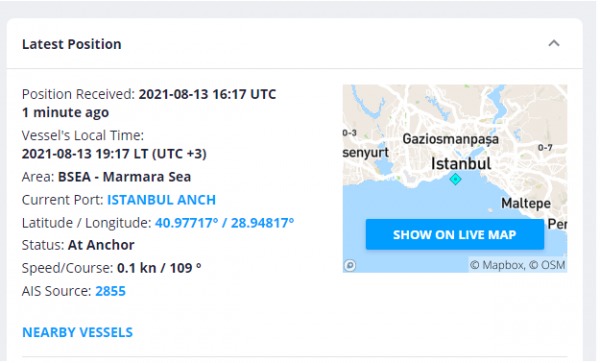Open the NEARBY VESSELS link
Screen dimensions: 600x363
[x=78, y=332]
